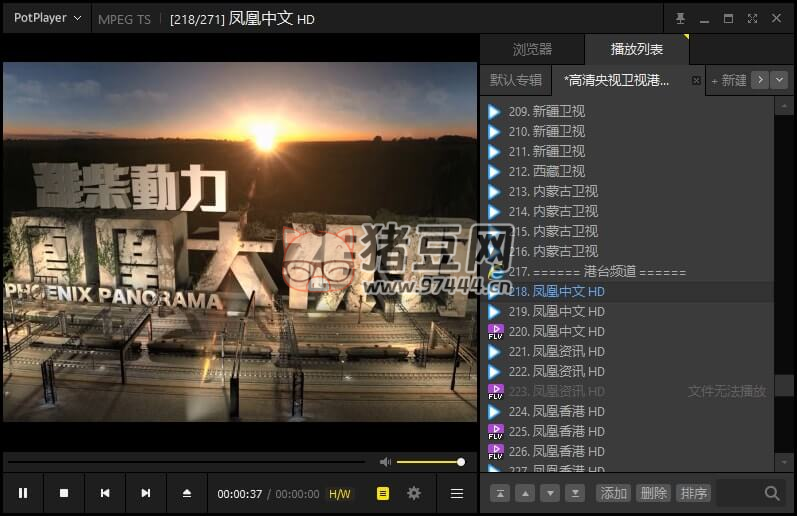Expand the playlist tabs dropdown arrow
Viewport: 797px width, 516px height.
coord(780,80)
